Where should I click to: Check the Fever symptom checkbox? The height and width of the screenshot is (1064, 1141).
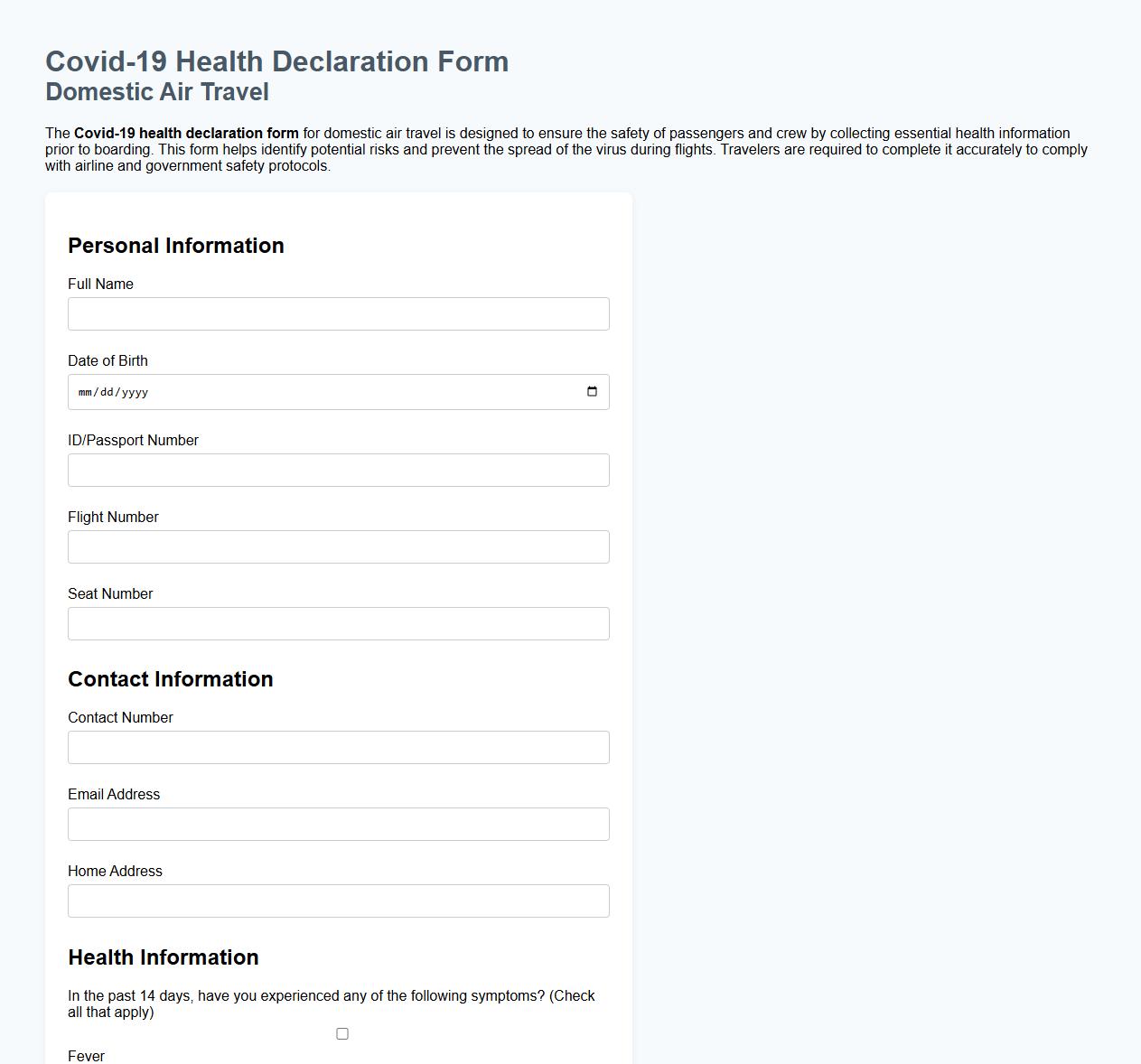click(x=341, y=1032)
